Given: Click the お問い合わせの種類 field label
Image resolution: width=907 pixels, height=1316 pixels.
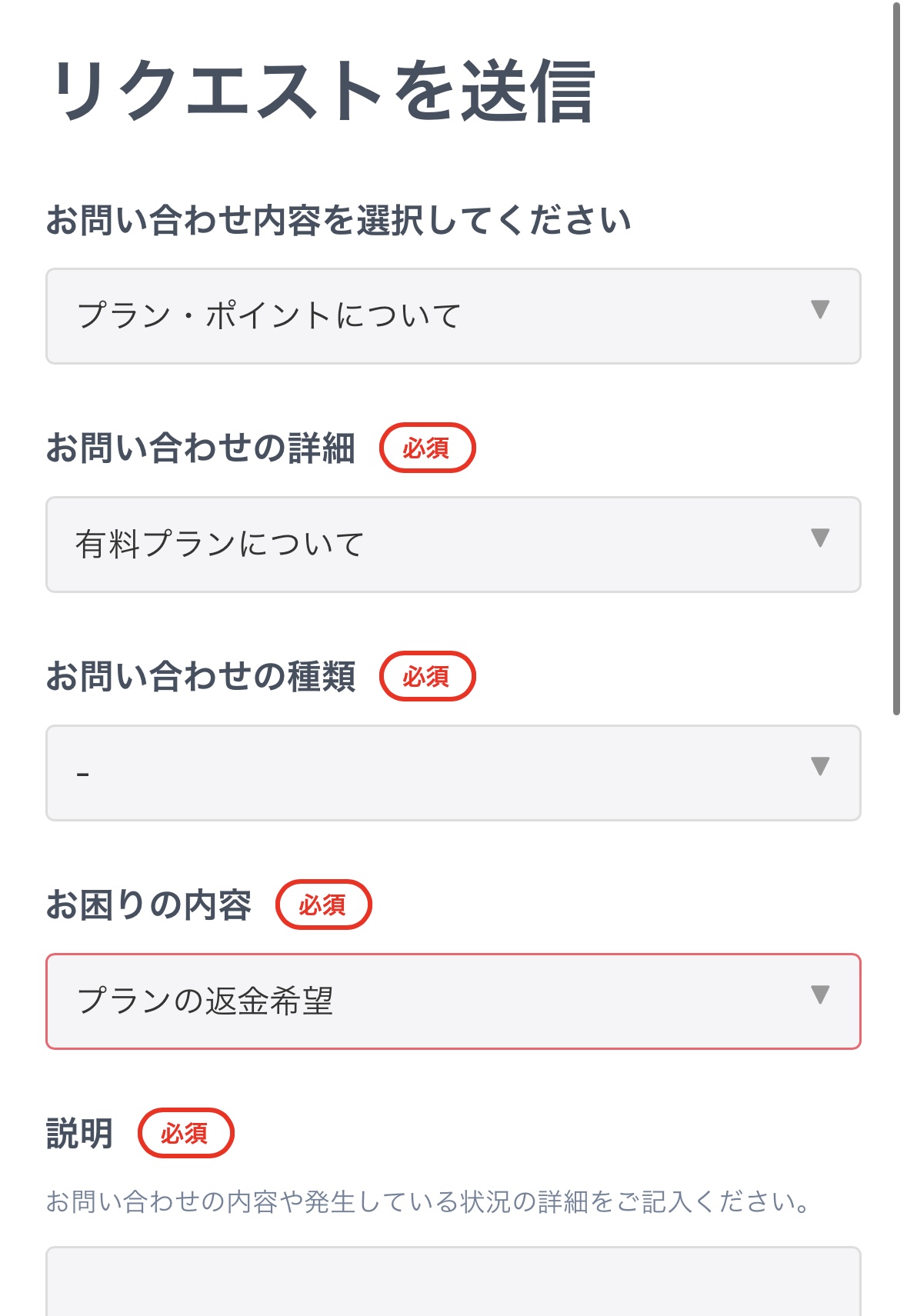Looking at the screenshot, I should (201, 677).
